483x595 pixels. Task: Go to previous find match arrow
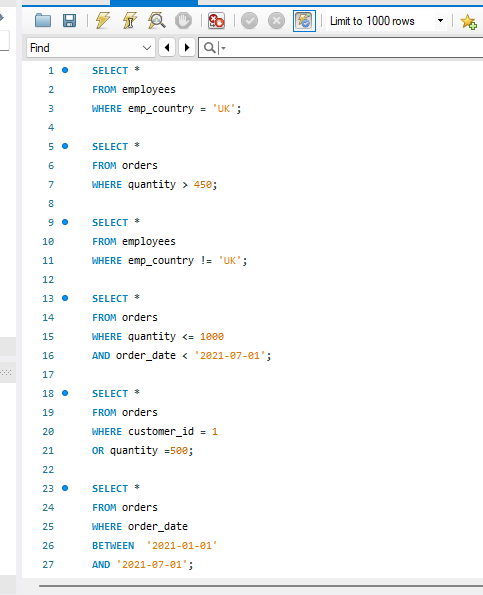pyautogui.click(x=167, y=48)
